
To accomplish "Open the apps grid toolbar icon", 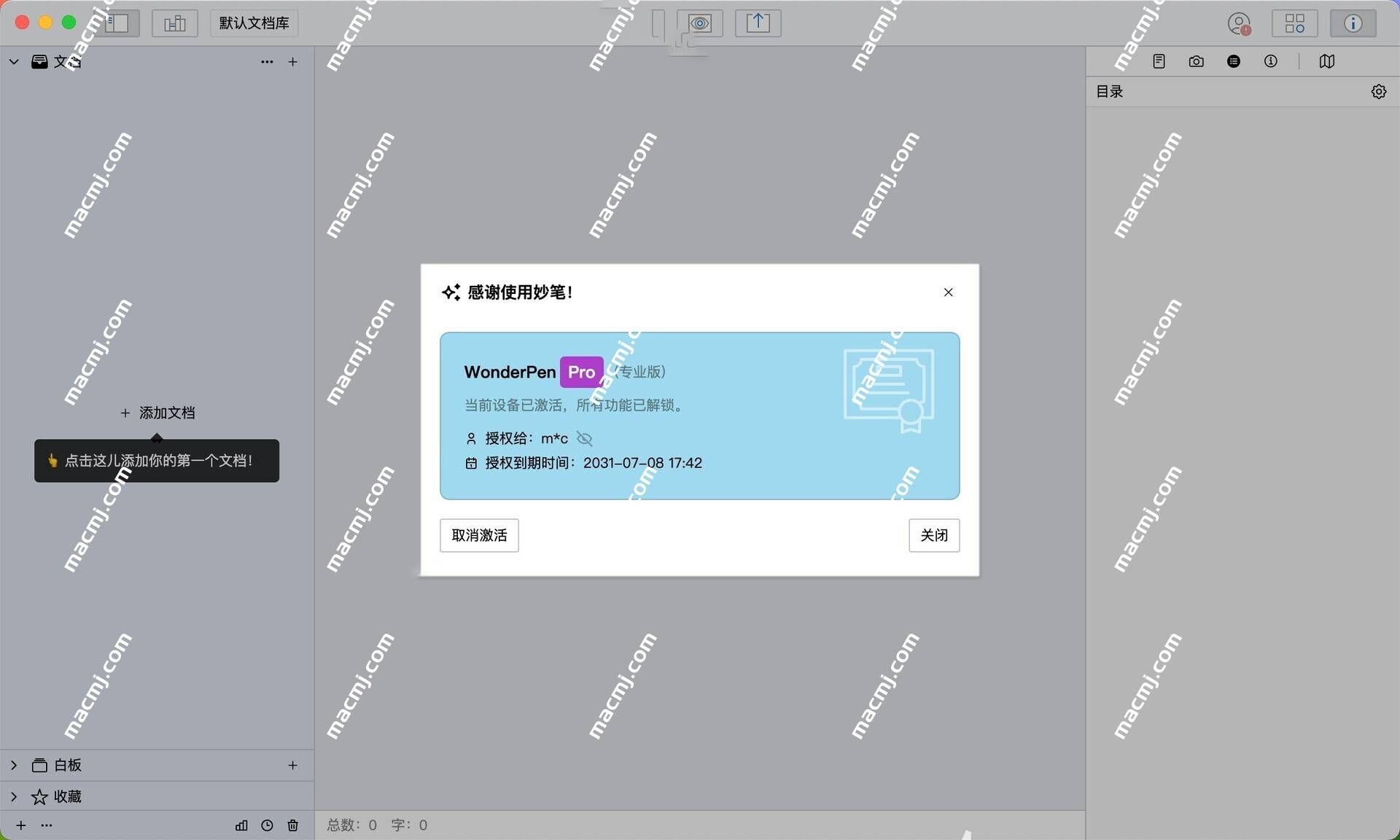I will [1295, 23].
